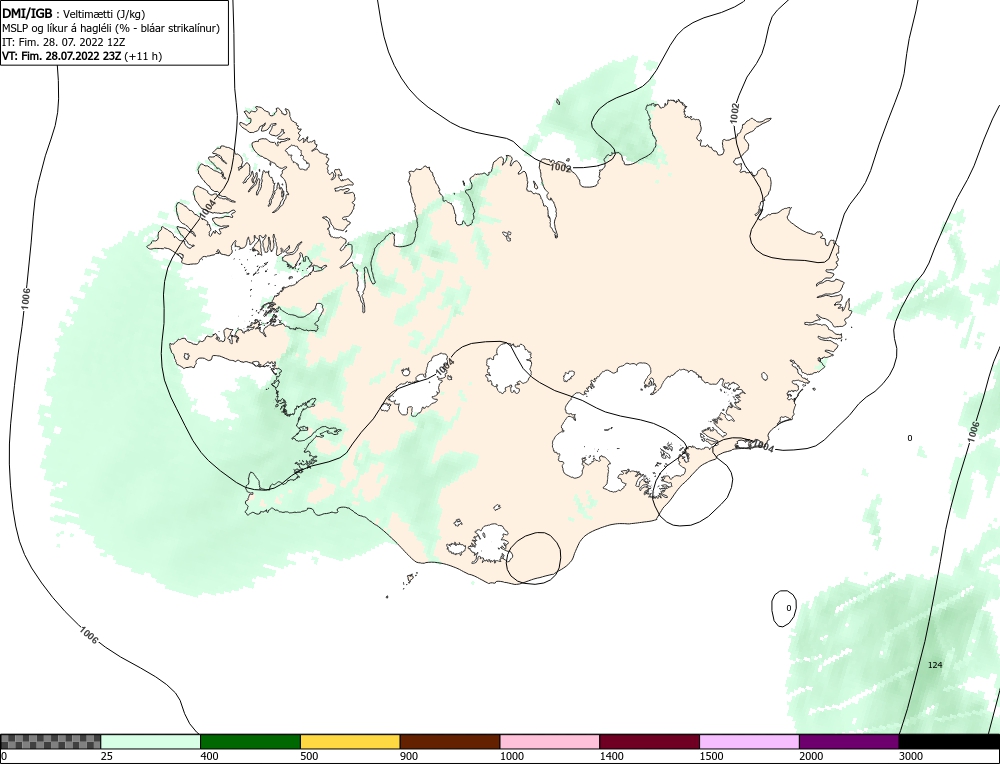The image size is (1000, 764).
Task: Select the '2000' legend tick label
Action: (x=811, y=756)
